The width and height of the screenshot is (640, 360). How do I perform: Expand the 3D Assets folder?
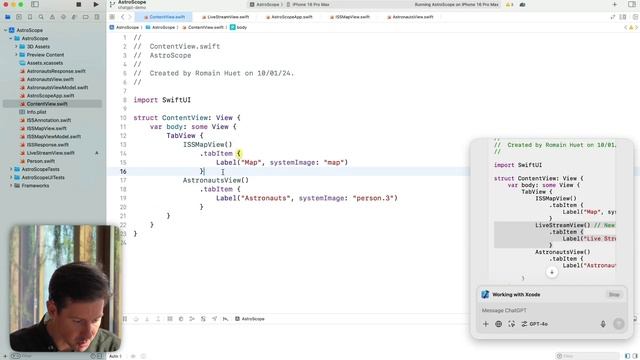coord(16,47)
